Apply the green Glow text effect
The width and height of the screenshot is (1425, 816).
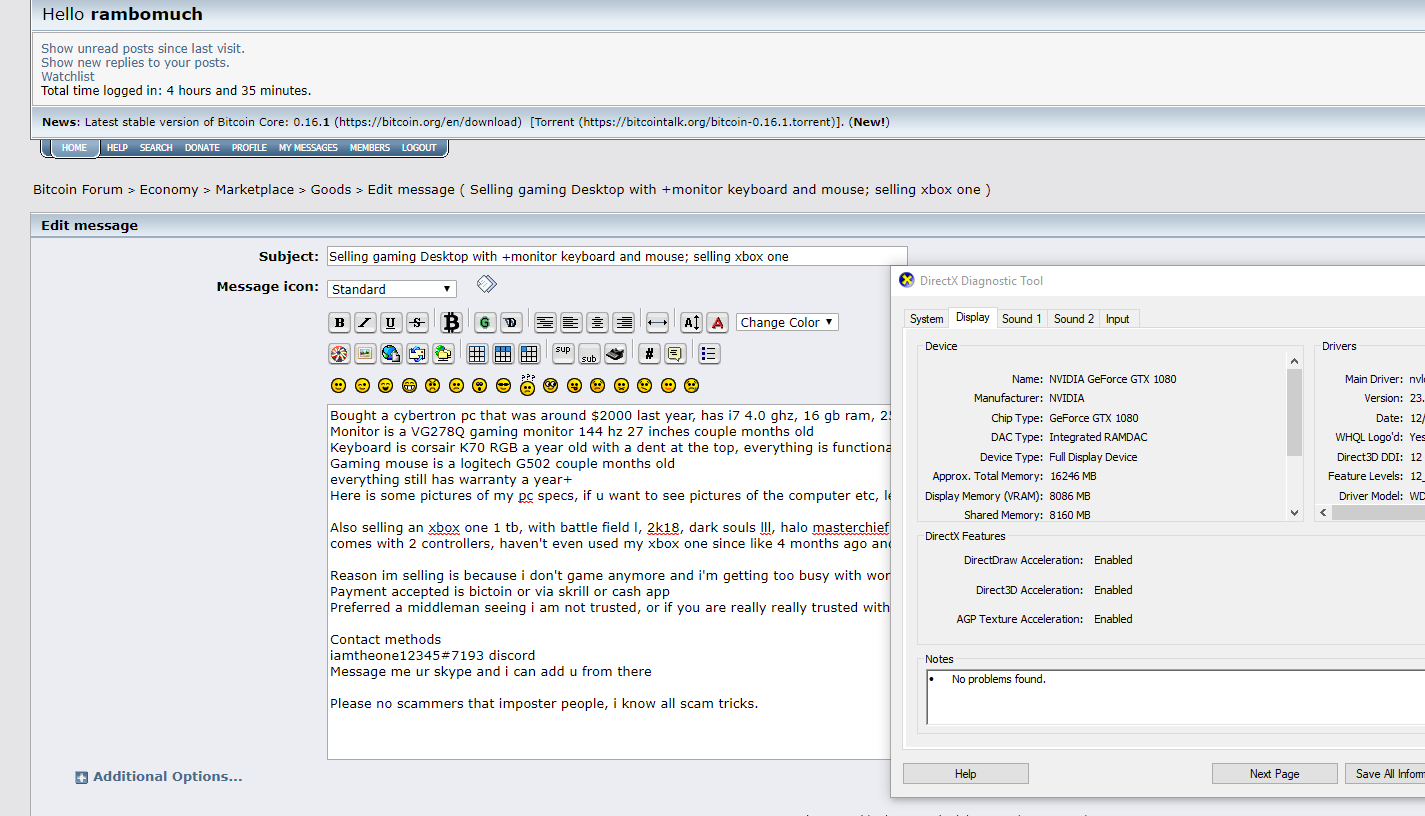(x=485, y=322)
